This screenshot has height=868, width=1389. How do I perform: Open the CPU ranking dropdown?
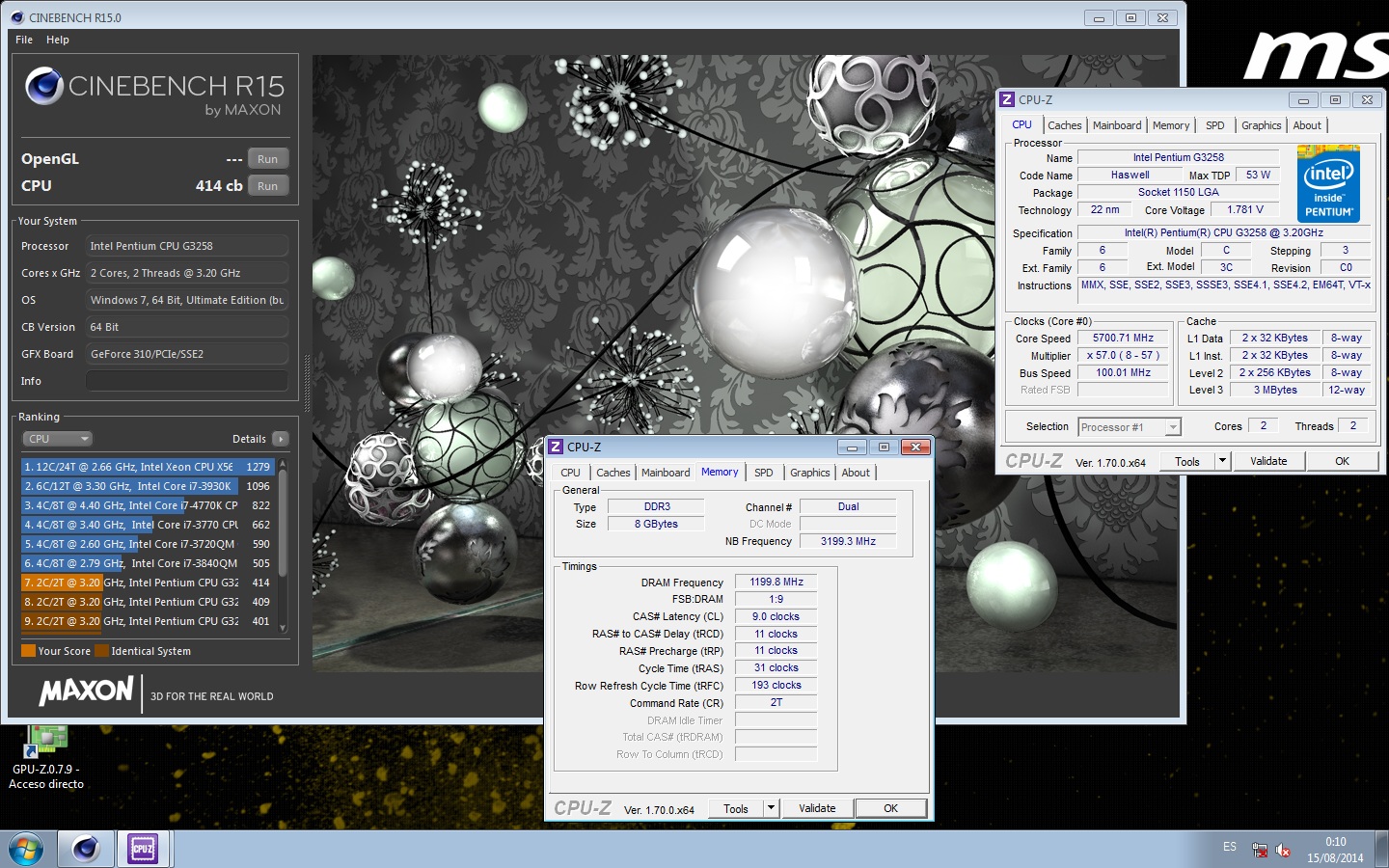57,439
